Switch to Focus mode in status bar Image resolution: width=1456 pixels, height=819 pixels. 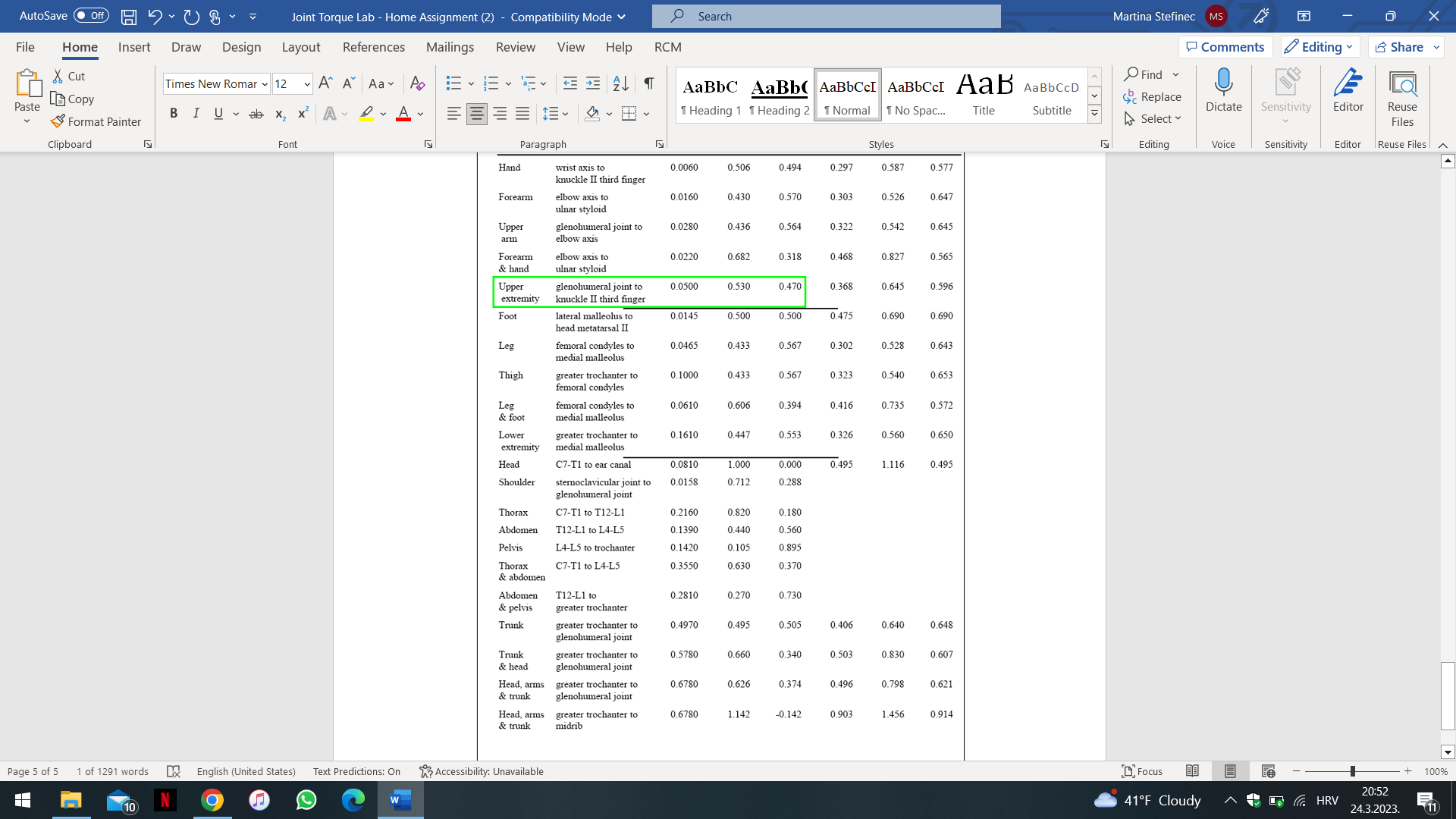[1142, 771]
